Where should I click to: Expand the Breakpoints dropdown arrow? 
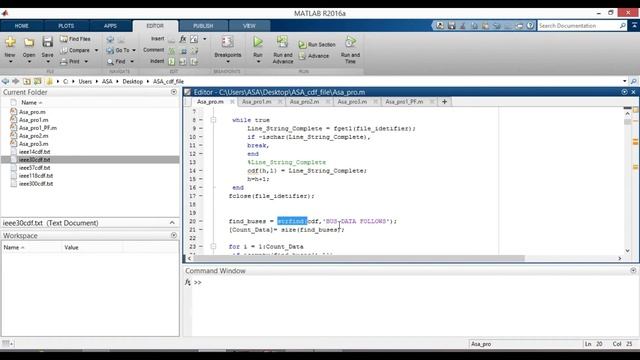(228, 62)
